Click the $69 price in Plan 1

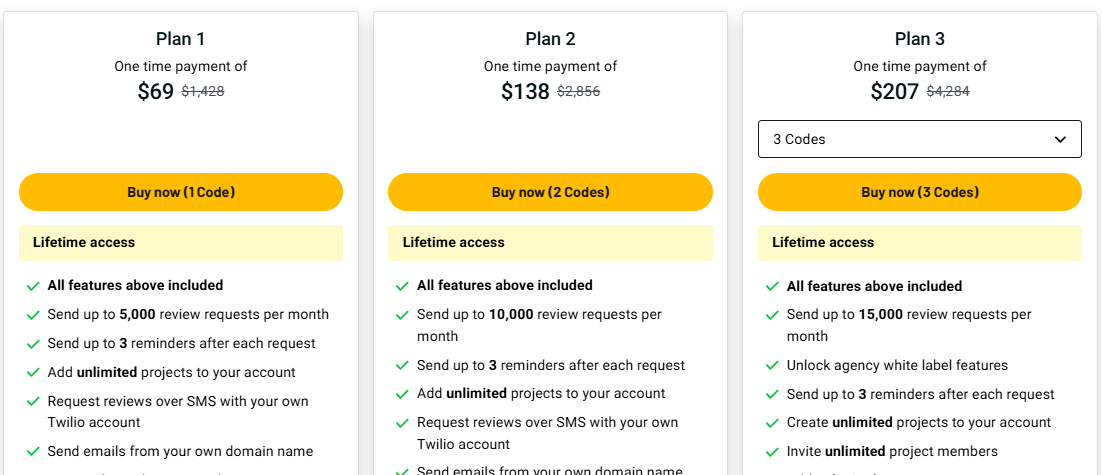(156, 92)
